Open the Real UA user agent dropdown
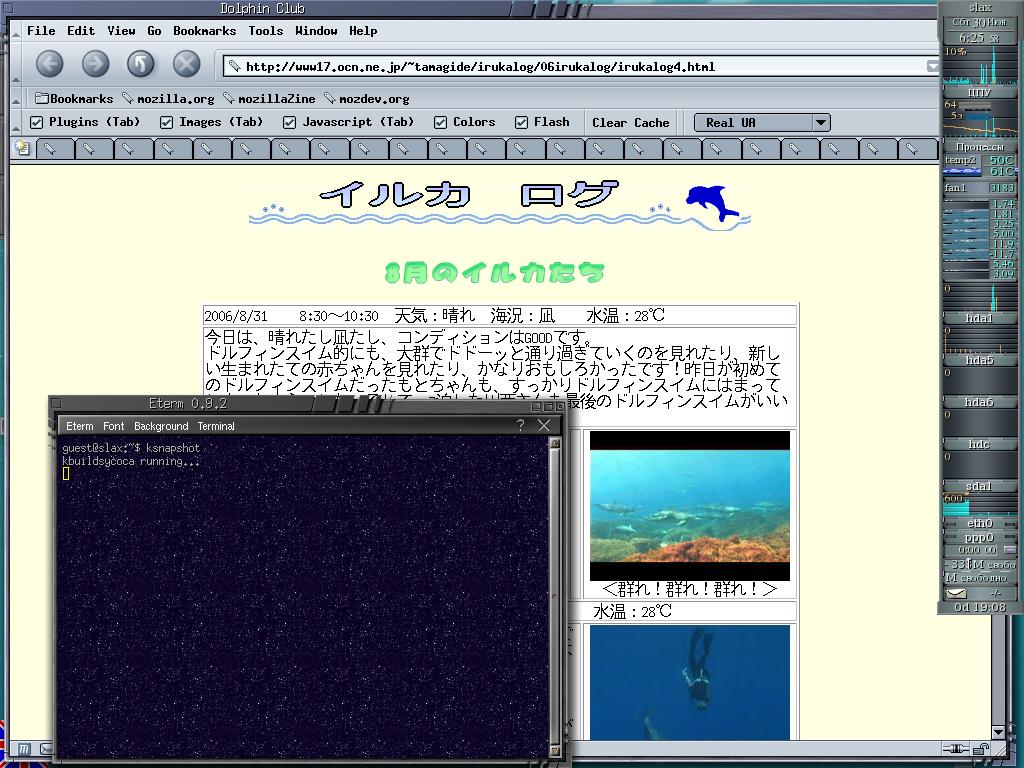The width and height of the screenshot is (1024, 768). 762,123
